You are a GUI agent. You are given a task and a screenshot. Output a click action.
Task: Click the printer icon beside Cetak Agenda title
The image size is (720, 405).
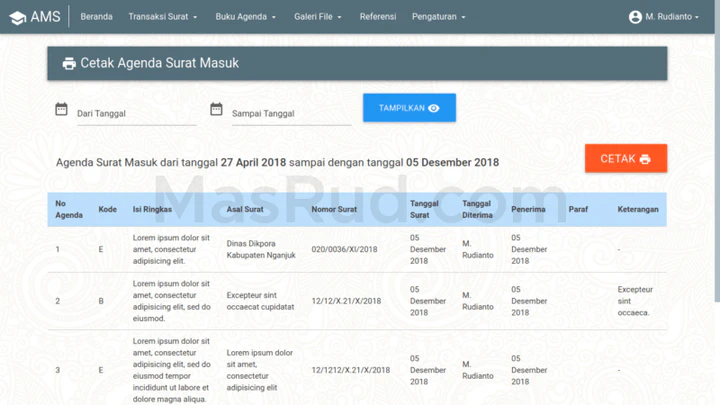(x=69, y=63)
